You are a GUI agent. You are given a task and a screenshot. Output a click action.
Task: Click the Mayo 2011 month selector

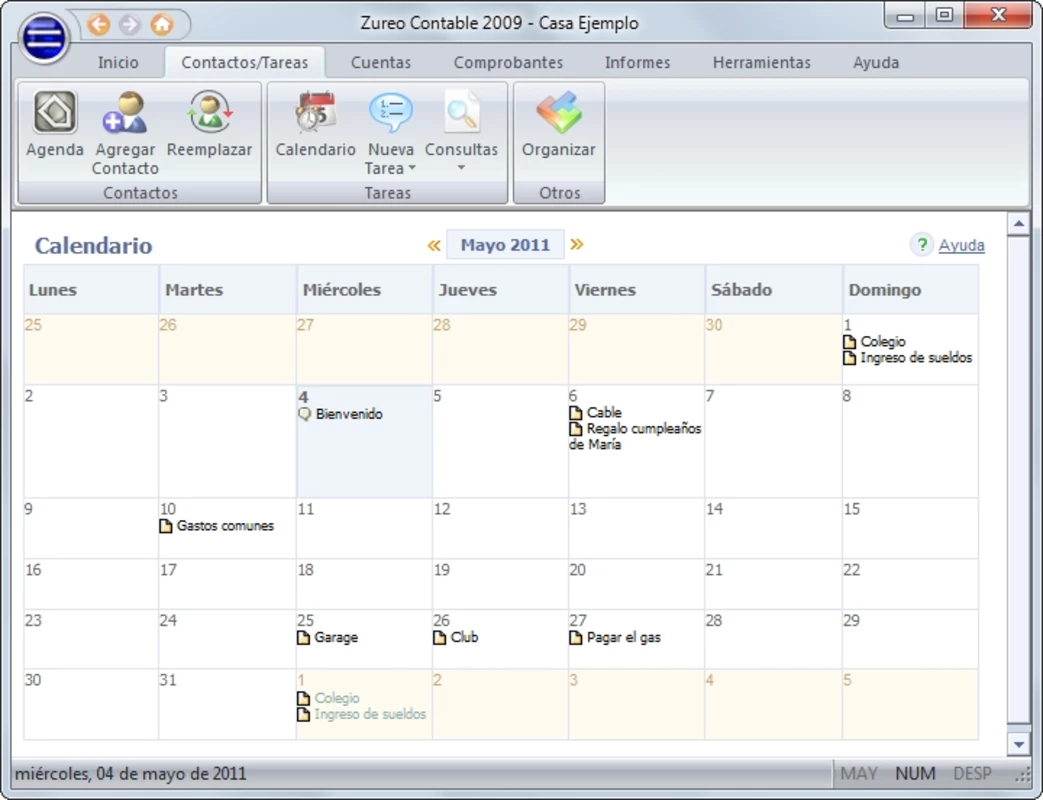506,245
